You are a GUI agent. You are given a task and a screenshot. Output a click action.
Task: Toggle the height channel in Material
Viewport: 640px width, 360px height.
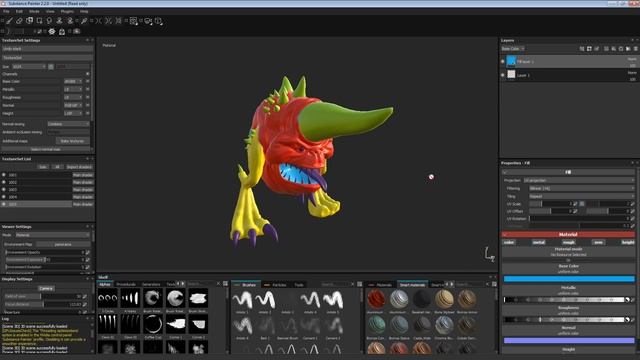(x=628, y=242)
